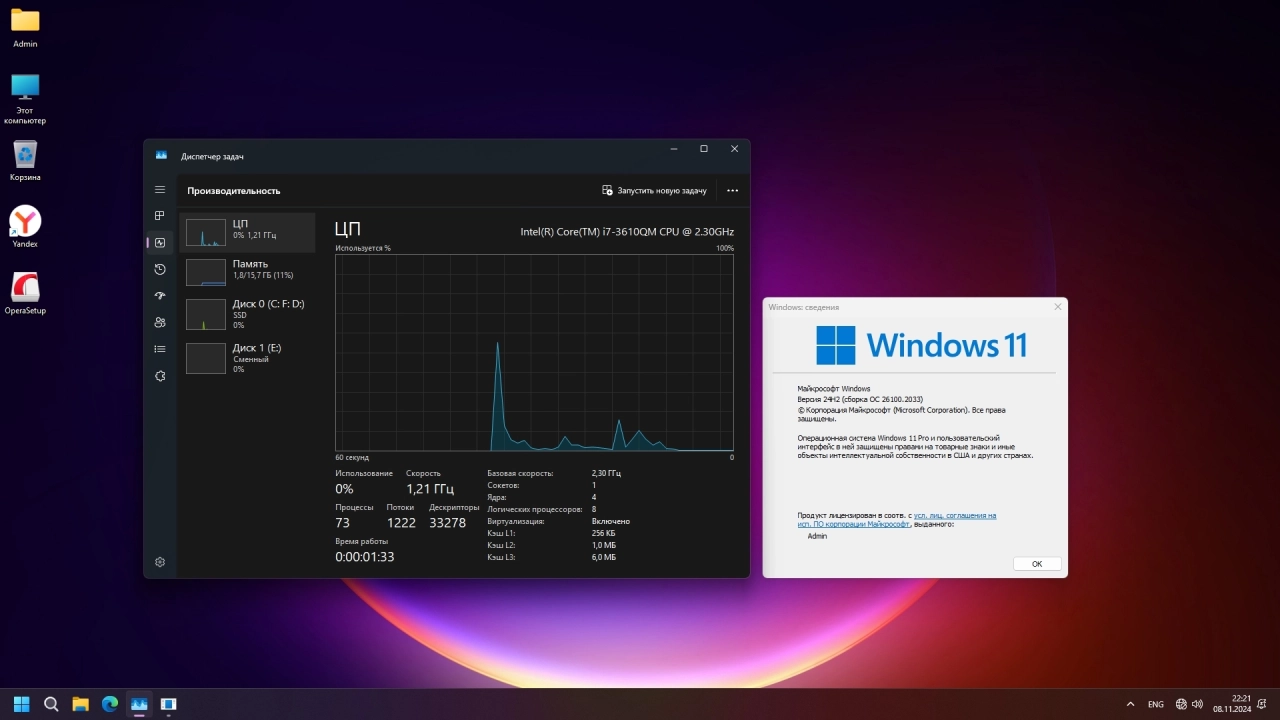Viewport: 1280px width, 720px height.
Task: Open Microsoft Edge from taskbar
Action: [x=110, y=704]
